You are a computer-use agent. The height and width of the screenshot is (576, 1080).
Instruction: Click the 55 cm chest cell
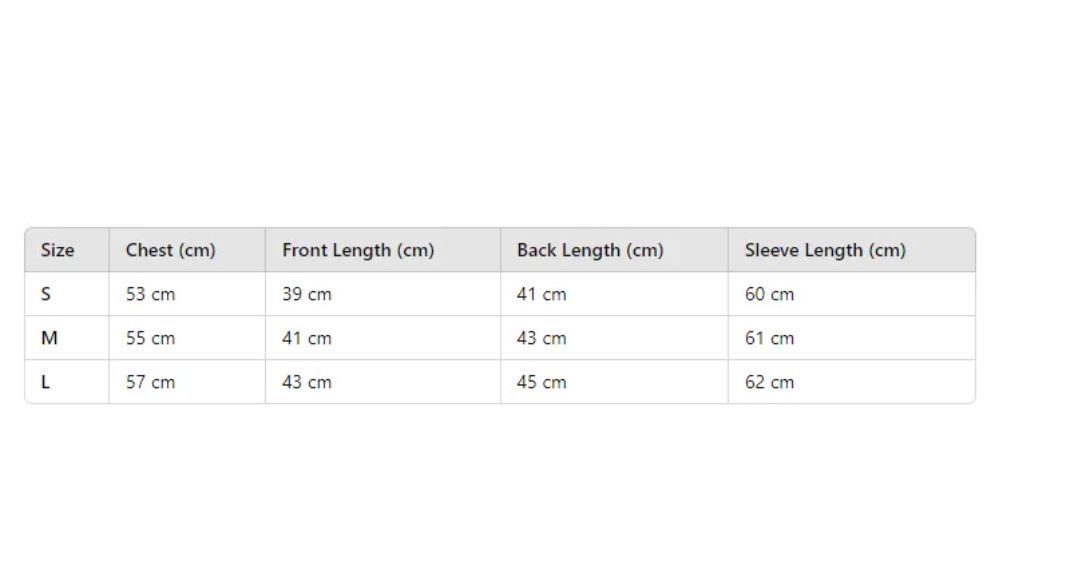pyautogui.click(x=187, y=338)
